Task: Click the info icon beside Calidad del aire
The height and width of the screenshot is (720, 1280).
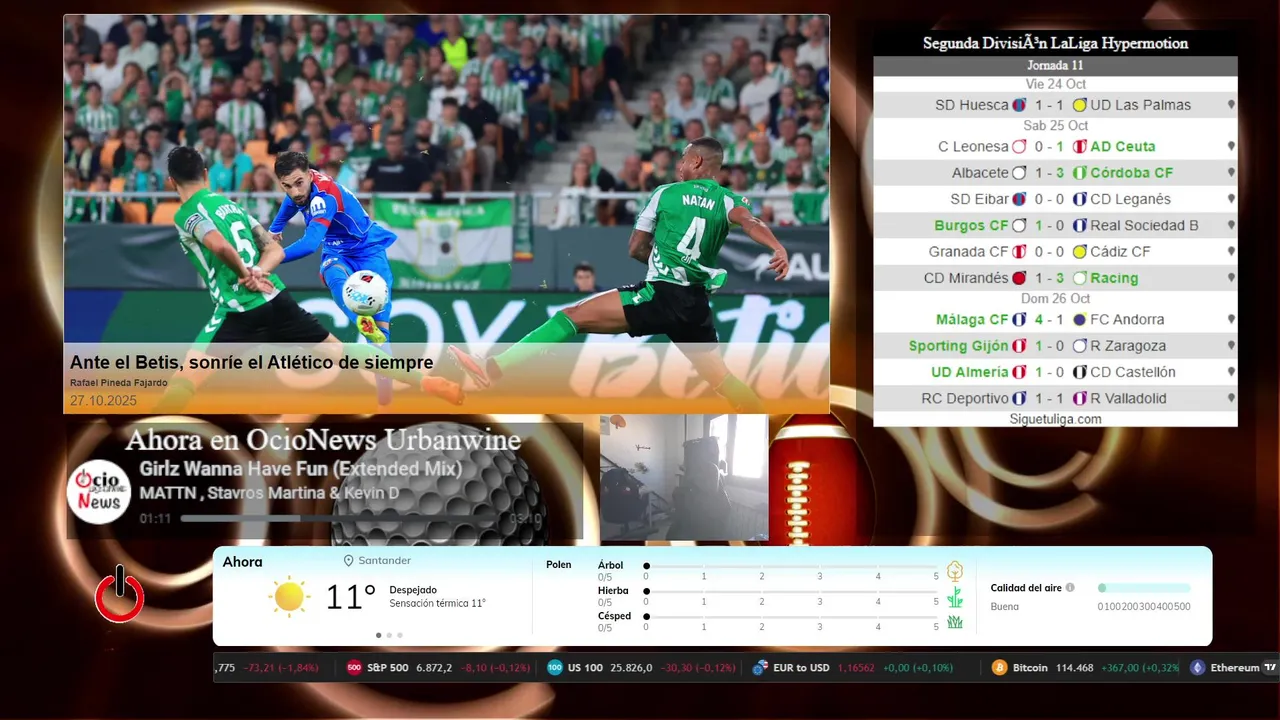Action: click(1070, 588)
